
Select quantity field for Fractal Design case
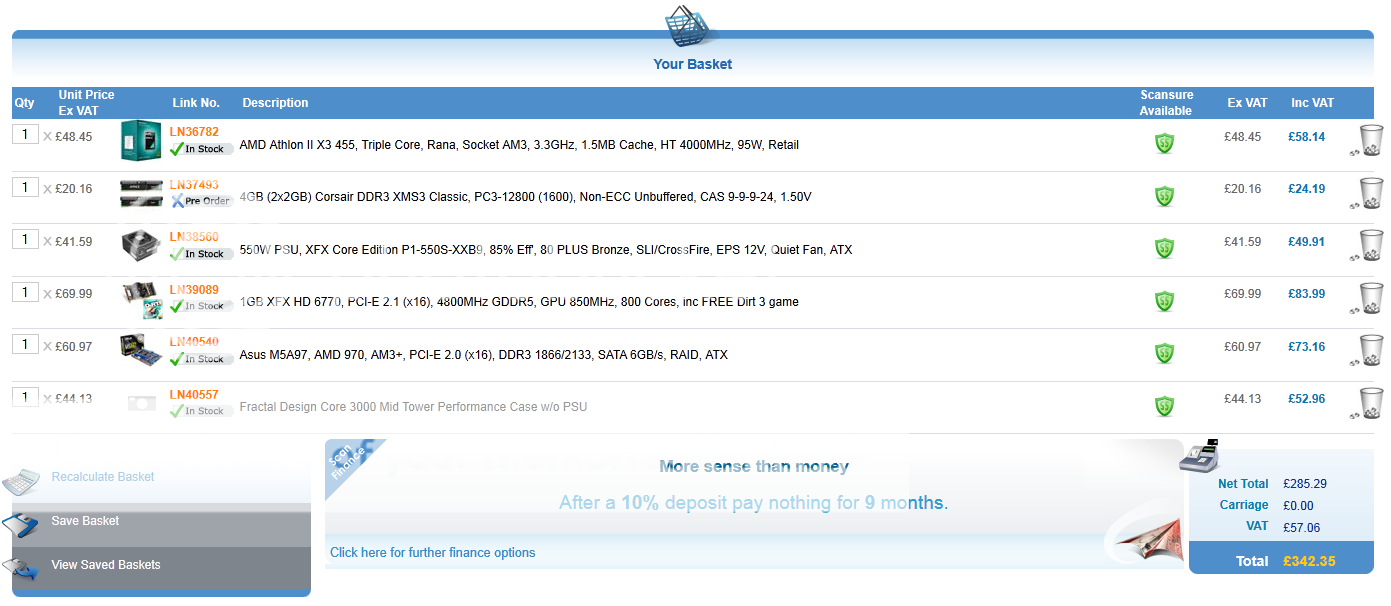point(25,397)
